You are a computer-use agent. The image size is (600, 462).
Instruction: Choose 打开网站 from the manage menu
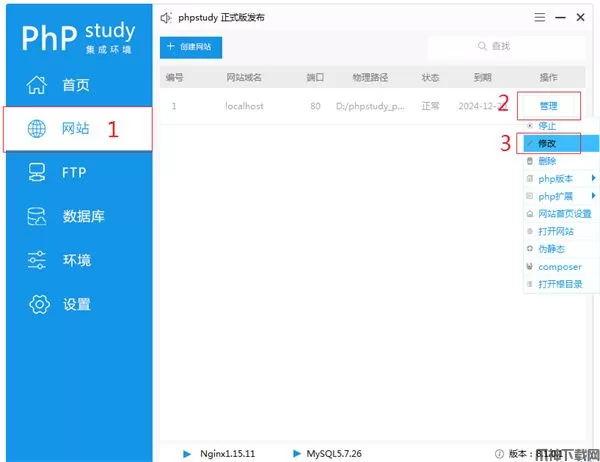coord(561,231)
